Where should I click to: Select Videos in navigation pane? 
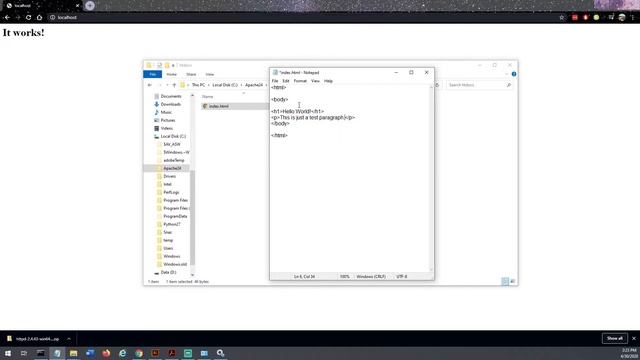(167, 128)
